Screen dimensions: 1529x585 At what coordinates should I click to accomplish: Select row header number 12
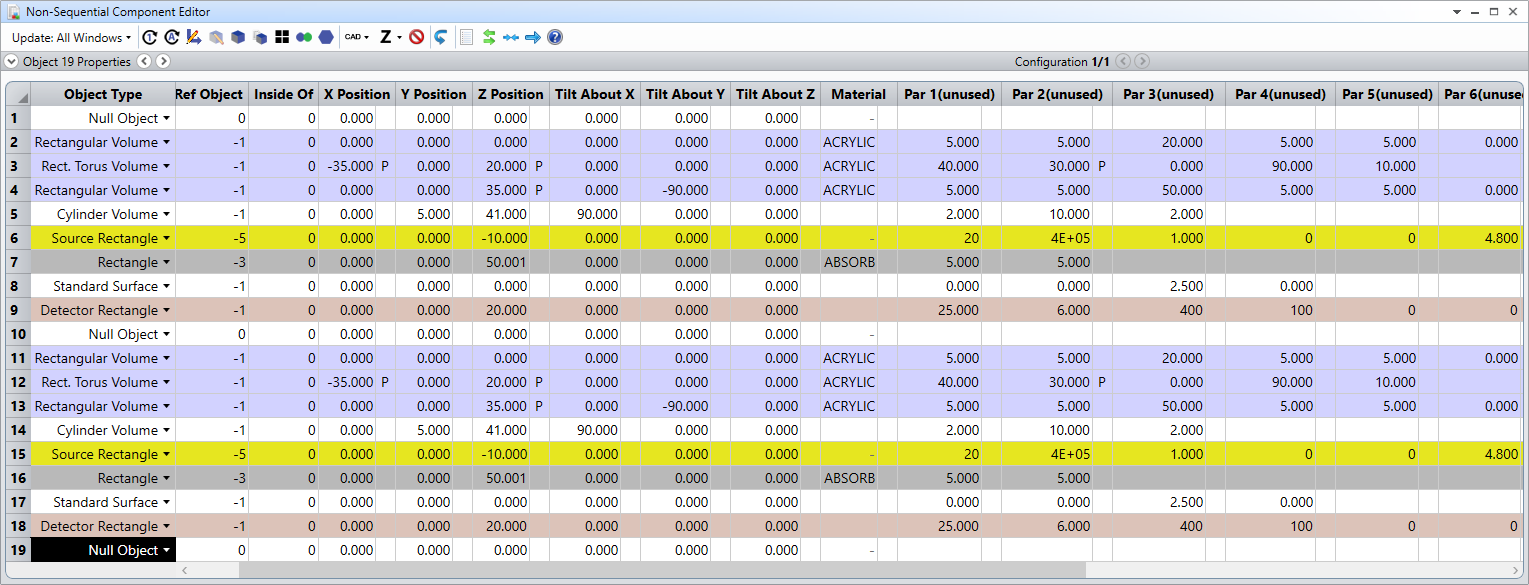(16, 382)
